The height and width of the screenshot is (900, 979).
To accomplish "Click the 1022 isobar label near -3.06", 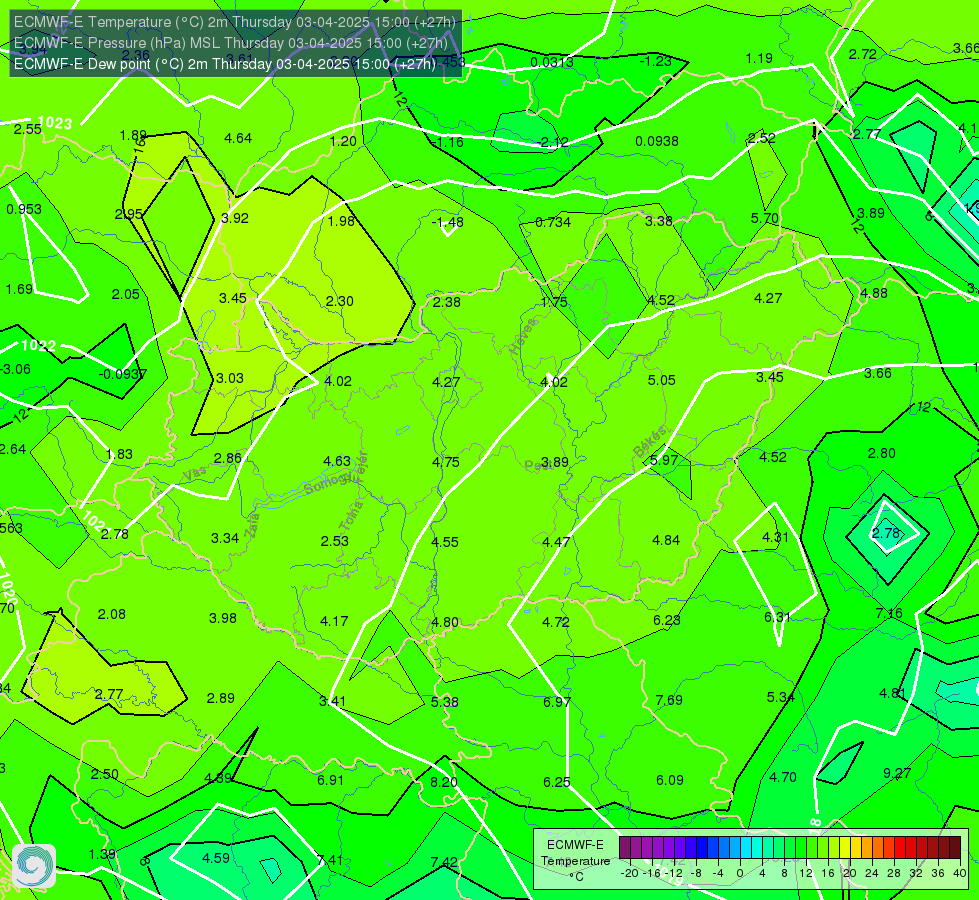I will coord(39,345).
